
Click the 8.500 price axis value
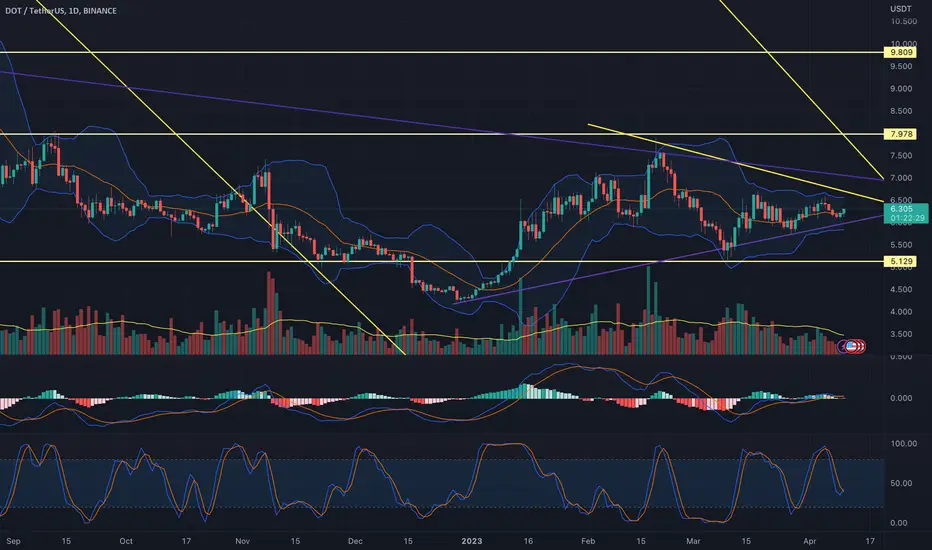click(901, 111)
